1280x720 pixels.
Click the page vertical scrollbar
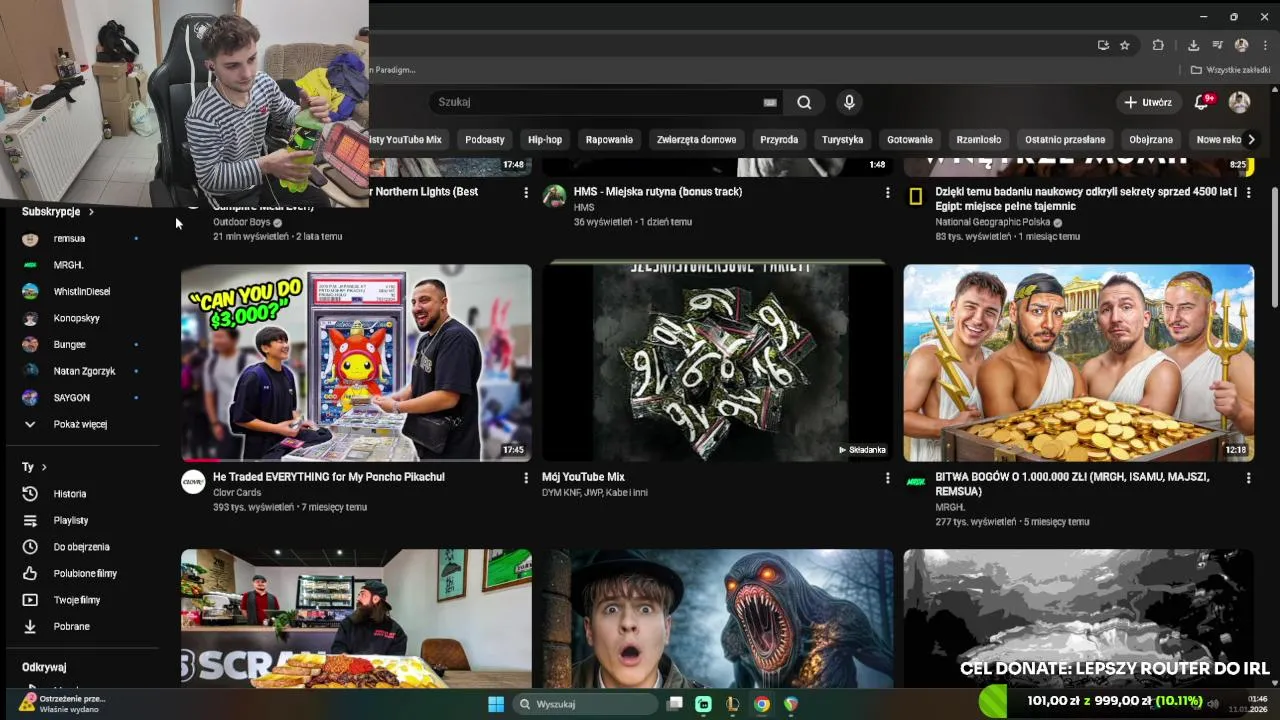1274,245
